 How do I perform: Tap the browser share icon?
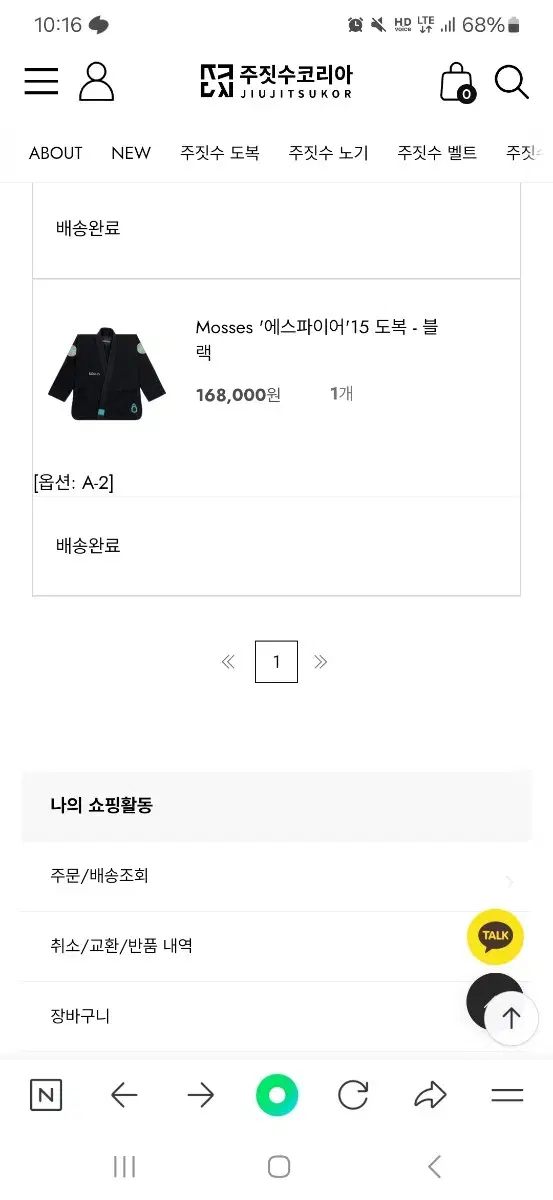(x=430, y=1096)
